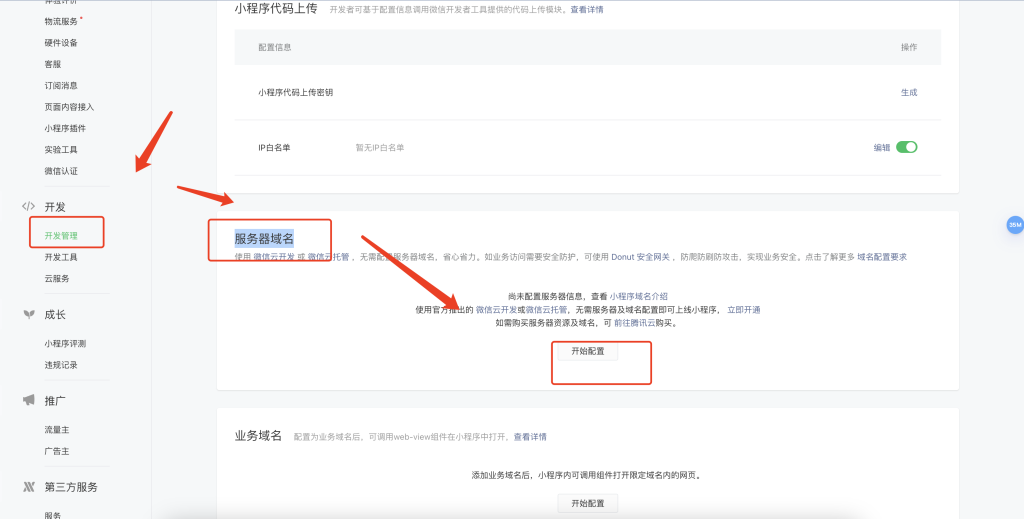
Task: Click 开始配置 button under 服务器域名
Action: 588,351
